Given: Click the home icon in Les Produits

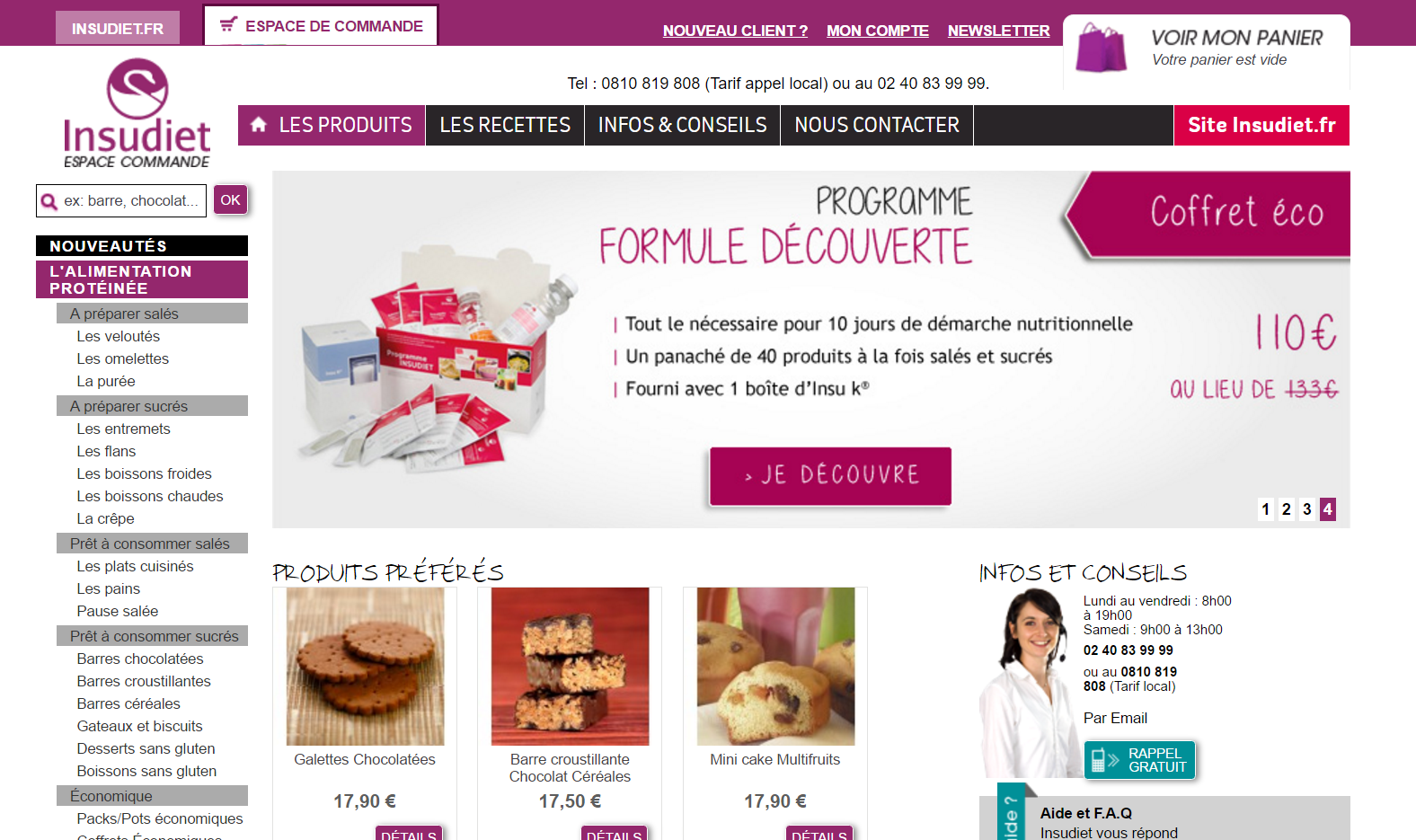Looking at the screenshot, I should tap(259, 124).
